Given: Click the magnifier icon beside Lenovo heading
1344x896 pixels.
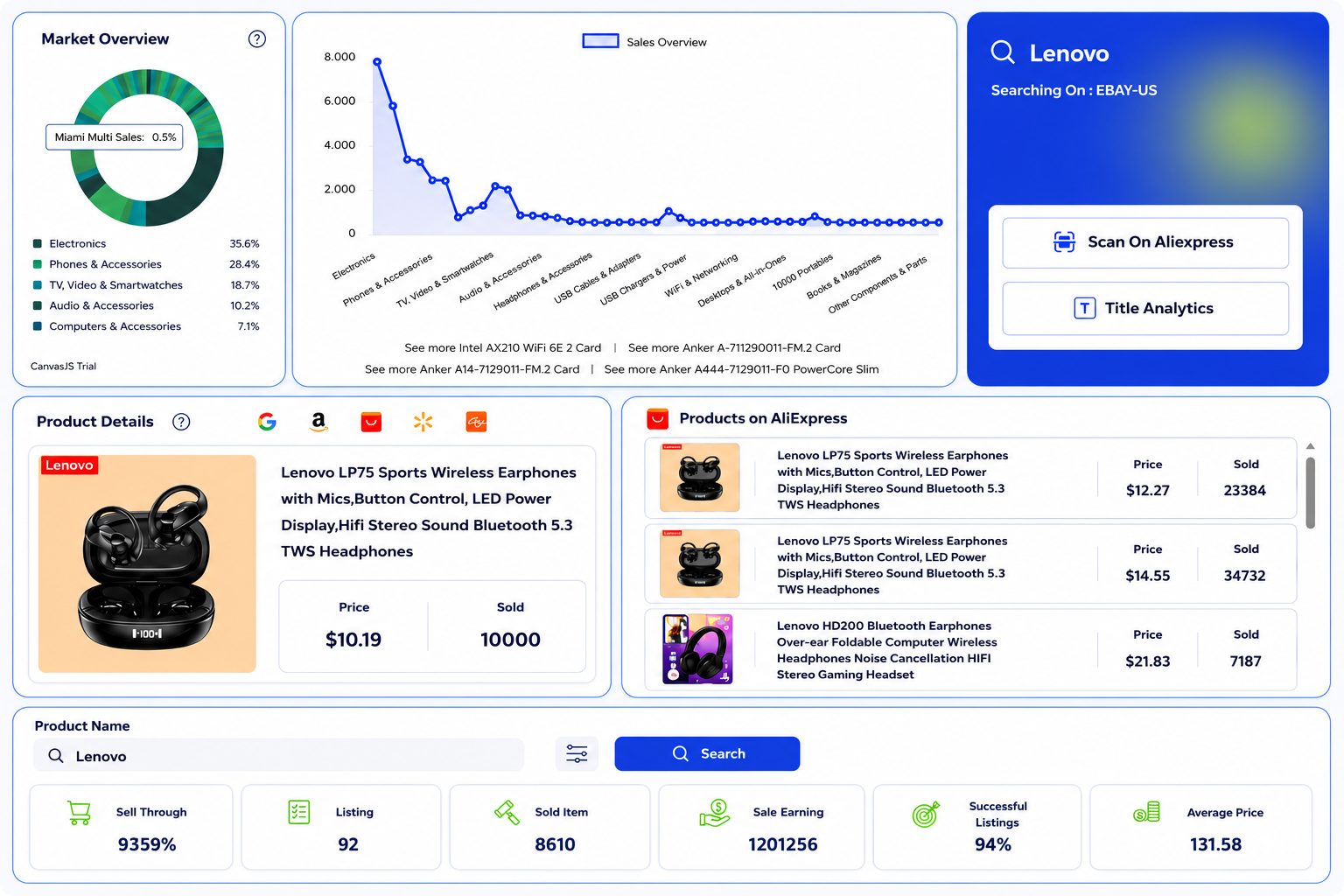Looking at the screenshot, I should tap(1003, 52).
